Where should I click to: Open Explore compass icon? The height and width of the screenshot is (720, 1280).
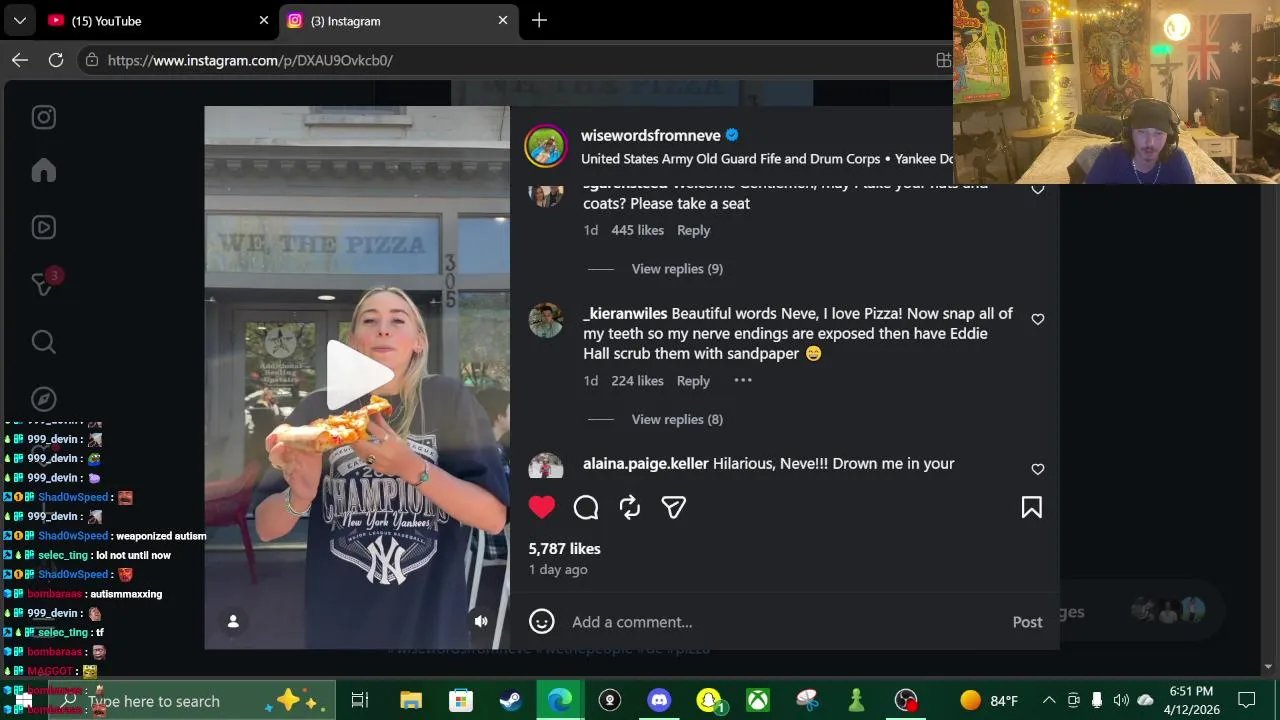[43, 399]
